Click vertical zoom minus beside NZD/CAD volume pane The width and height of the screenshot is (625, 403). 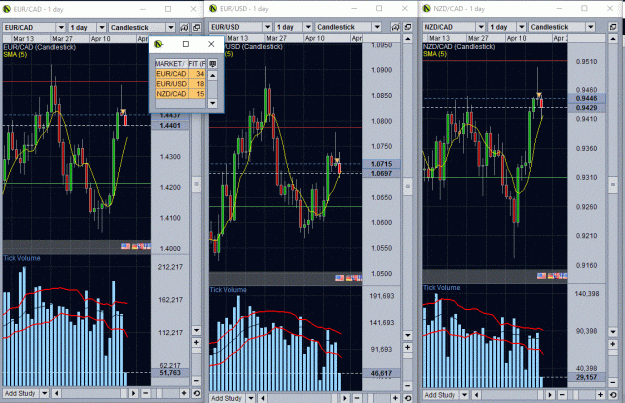point(613,382)
